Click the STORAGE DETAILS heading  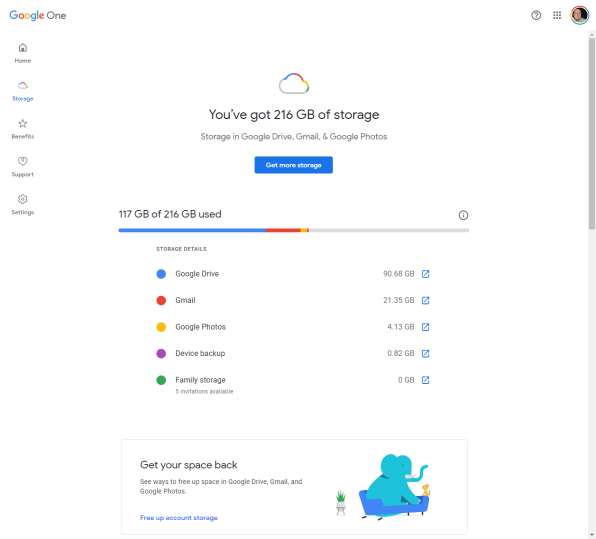click(x=181, y=249)
